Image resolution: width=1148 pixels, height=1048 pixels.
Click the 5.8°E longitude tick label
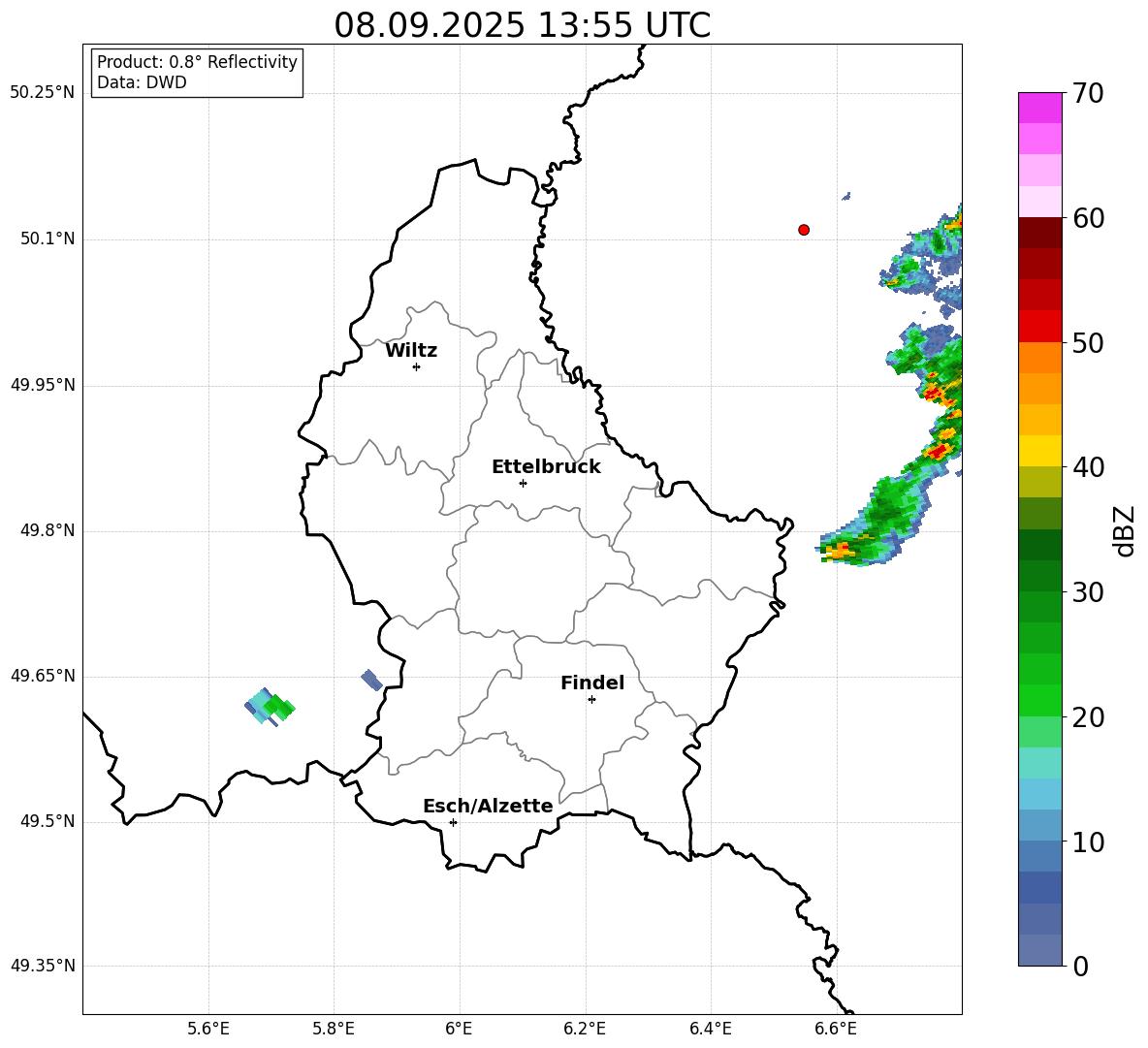[x=334, y=1029]
